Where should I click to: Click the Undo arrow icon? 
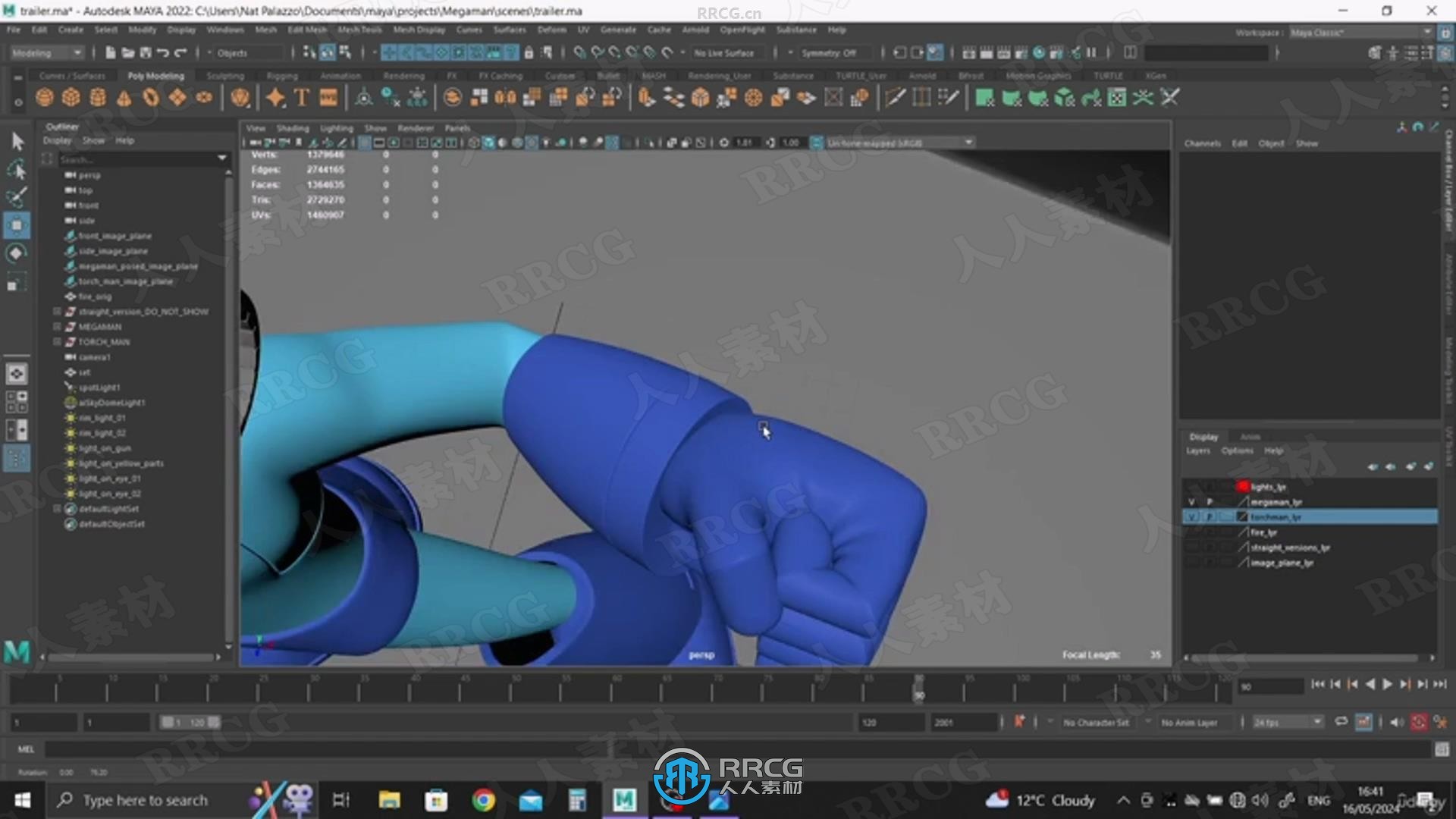[x=162, y=52]
